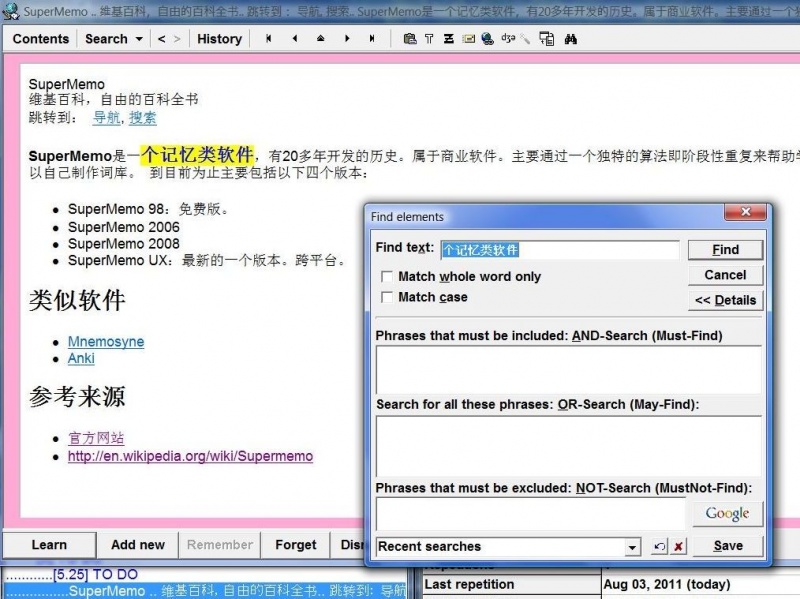Click the 'SuperMemo 2006' list item
Image resolution: width=800 pixels, height=599 pixels.
coord(123,227)
